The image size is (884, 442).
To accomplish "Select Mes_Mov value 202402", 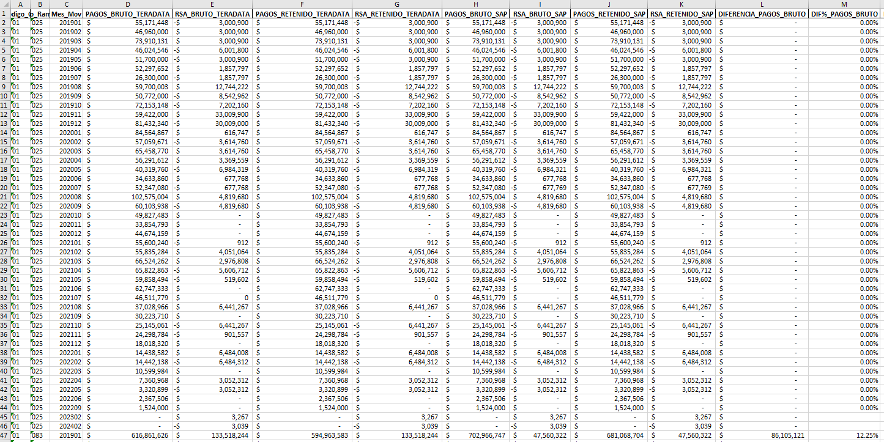I will pos(67,426).
